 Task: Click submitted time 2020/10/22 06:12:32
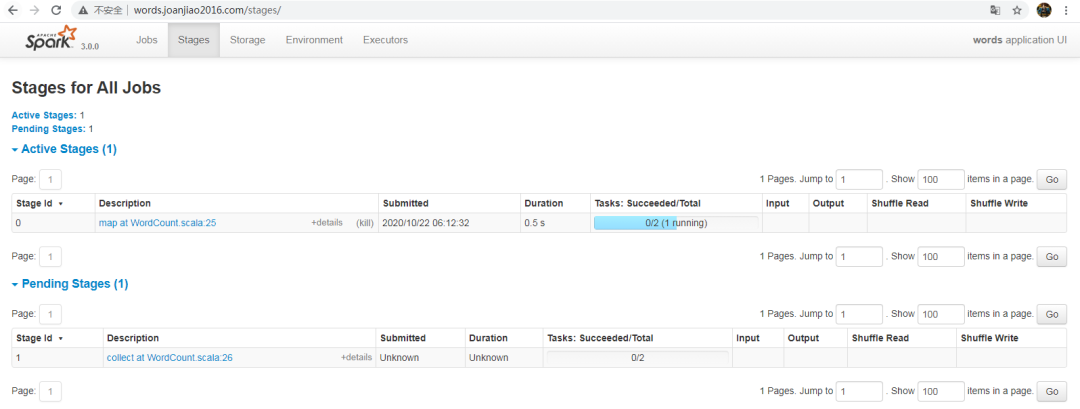click(426, 223)
